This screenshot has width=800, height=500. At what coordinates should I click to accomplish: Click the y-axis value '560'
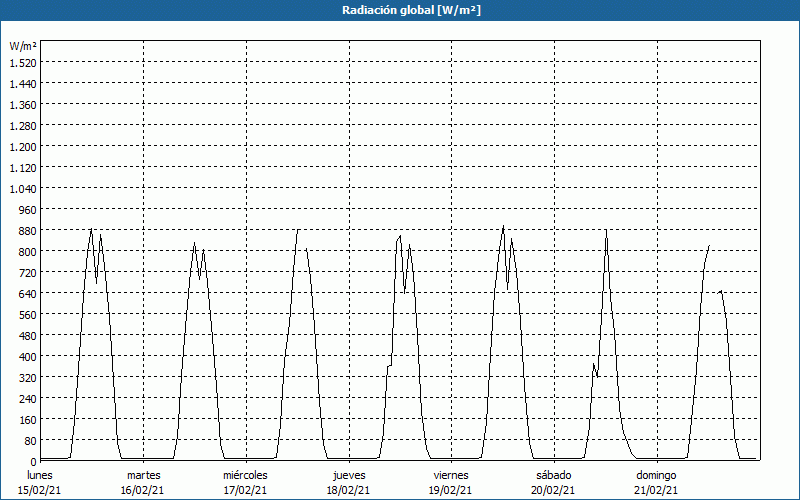pos(28,315)
